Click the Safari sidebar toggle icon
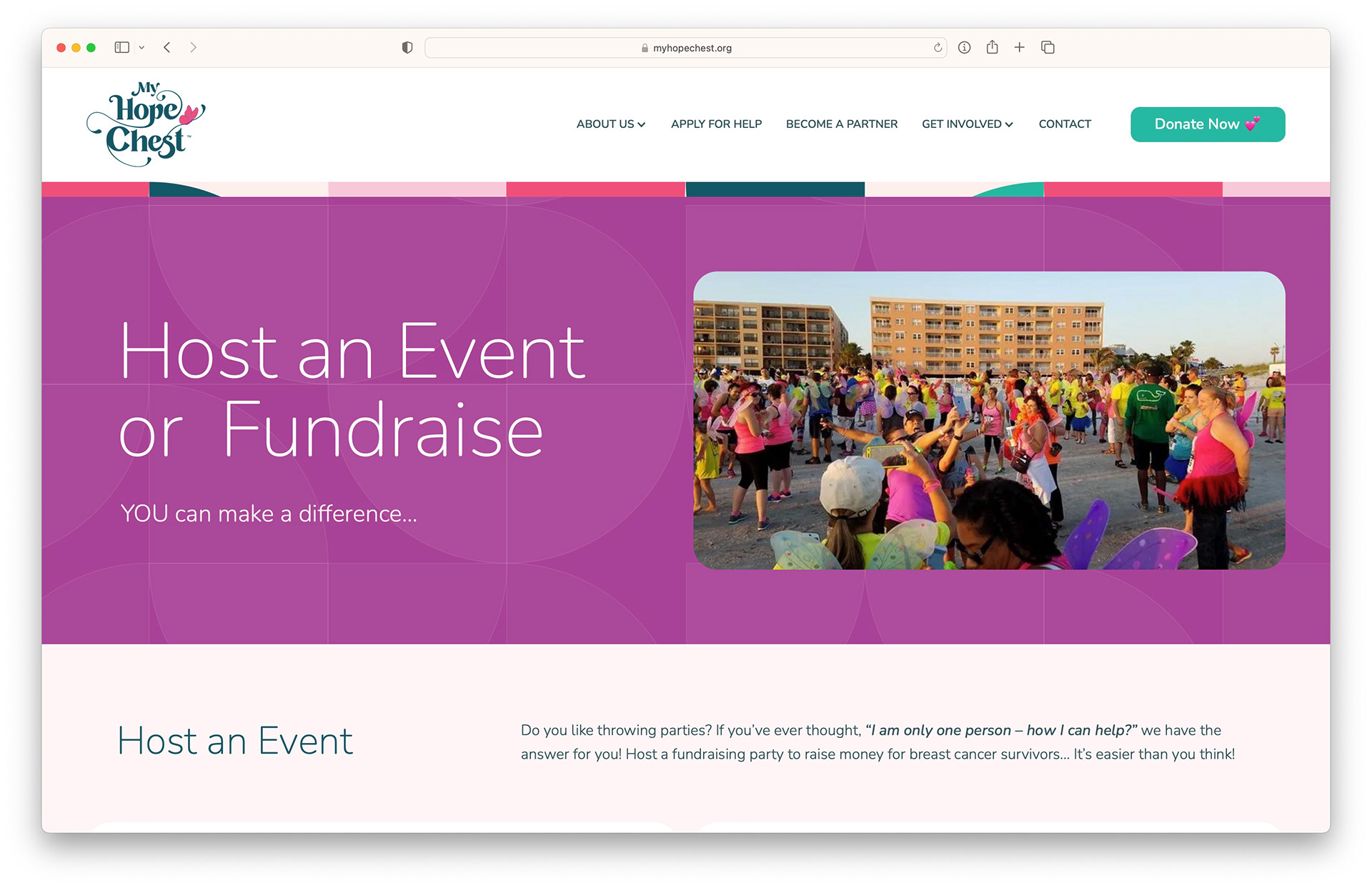This screenshot has width=1372, height=888. tap(121, 48)
